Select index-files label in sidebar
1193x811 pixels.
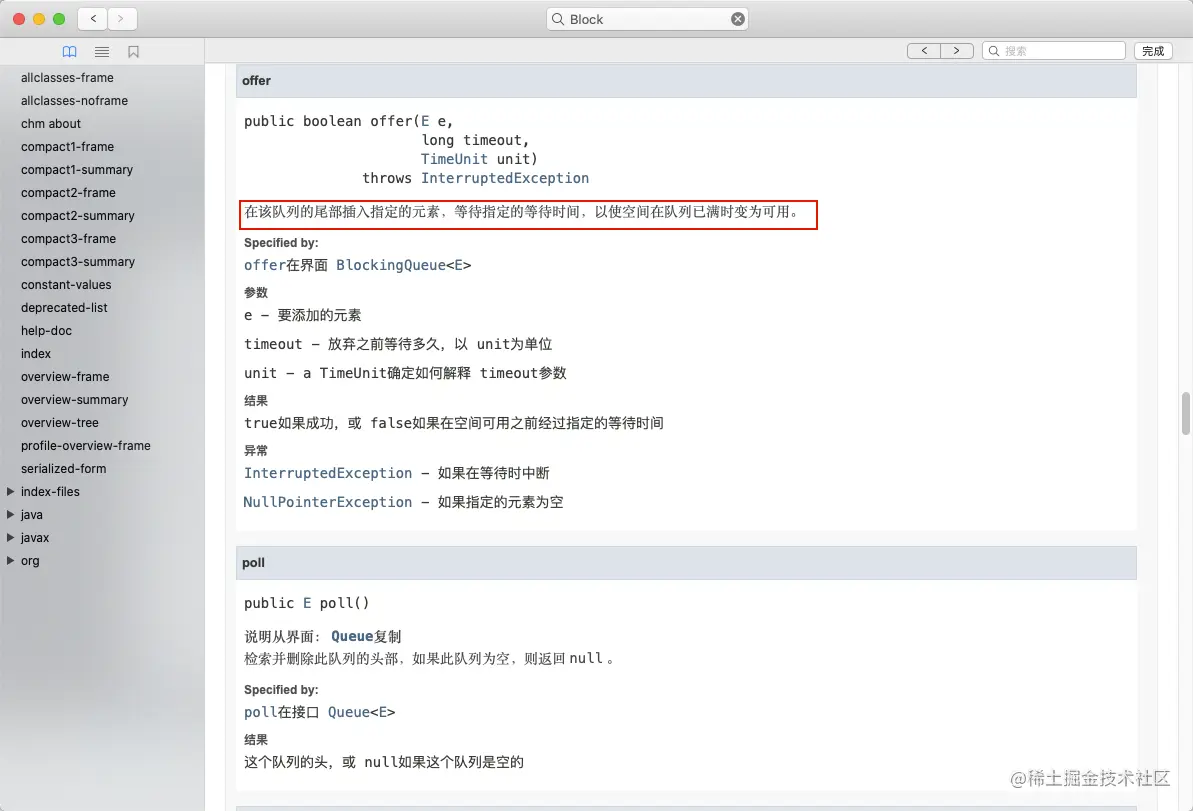pyautogui.click(x=50, y=491)
